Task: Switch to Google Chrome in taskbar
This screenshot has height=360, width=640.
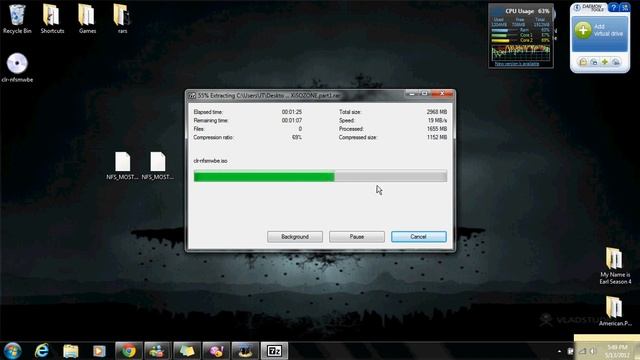Action: point(129,351)
